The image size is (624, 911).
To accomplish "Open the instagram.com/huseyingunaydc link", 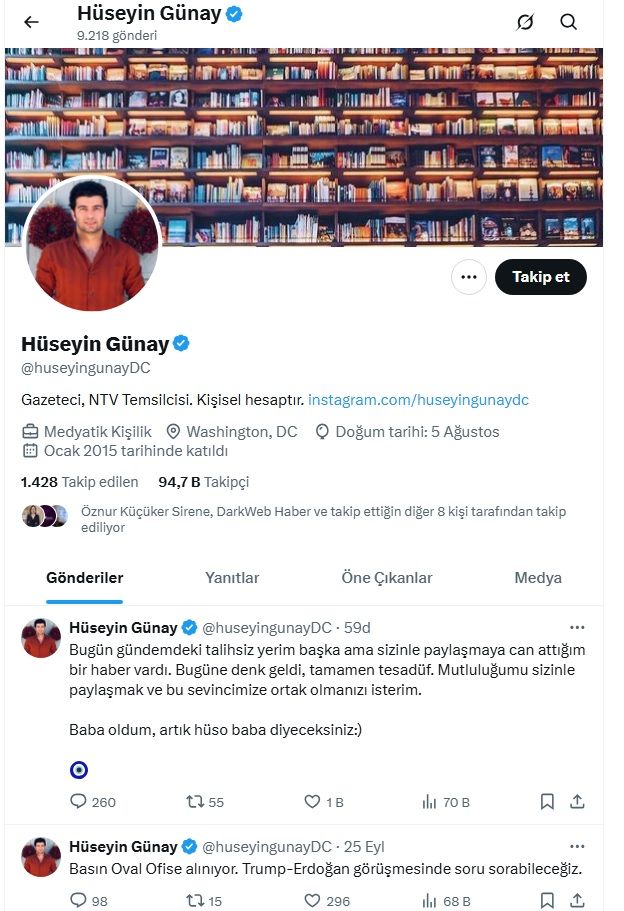I will click(x=418, y=400).
